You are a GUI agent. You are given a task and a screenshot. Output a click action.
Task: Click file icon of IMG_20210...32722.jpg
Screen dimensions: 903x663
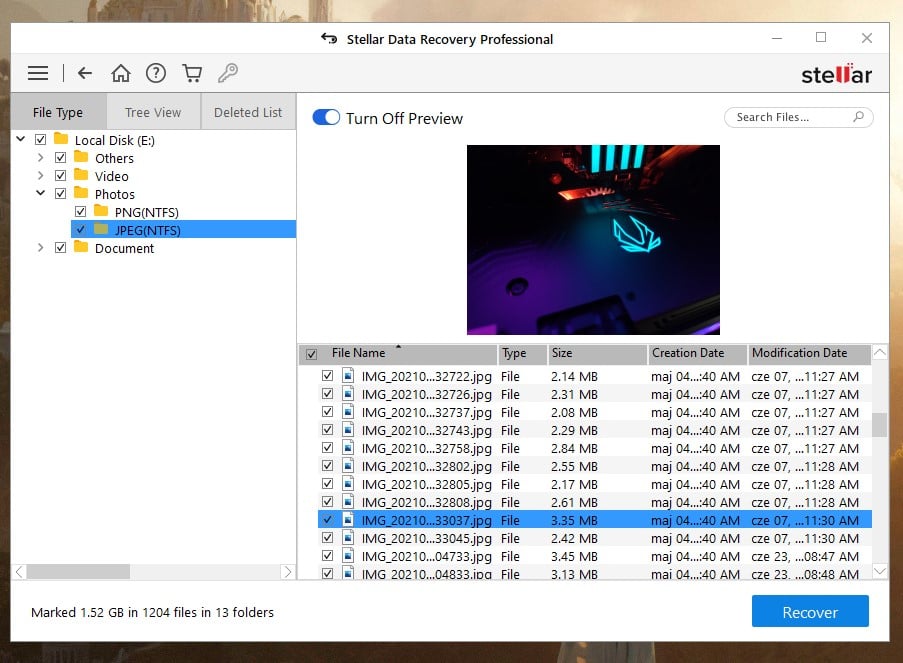[x=348, y=376]
